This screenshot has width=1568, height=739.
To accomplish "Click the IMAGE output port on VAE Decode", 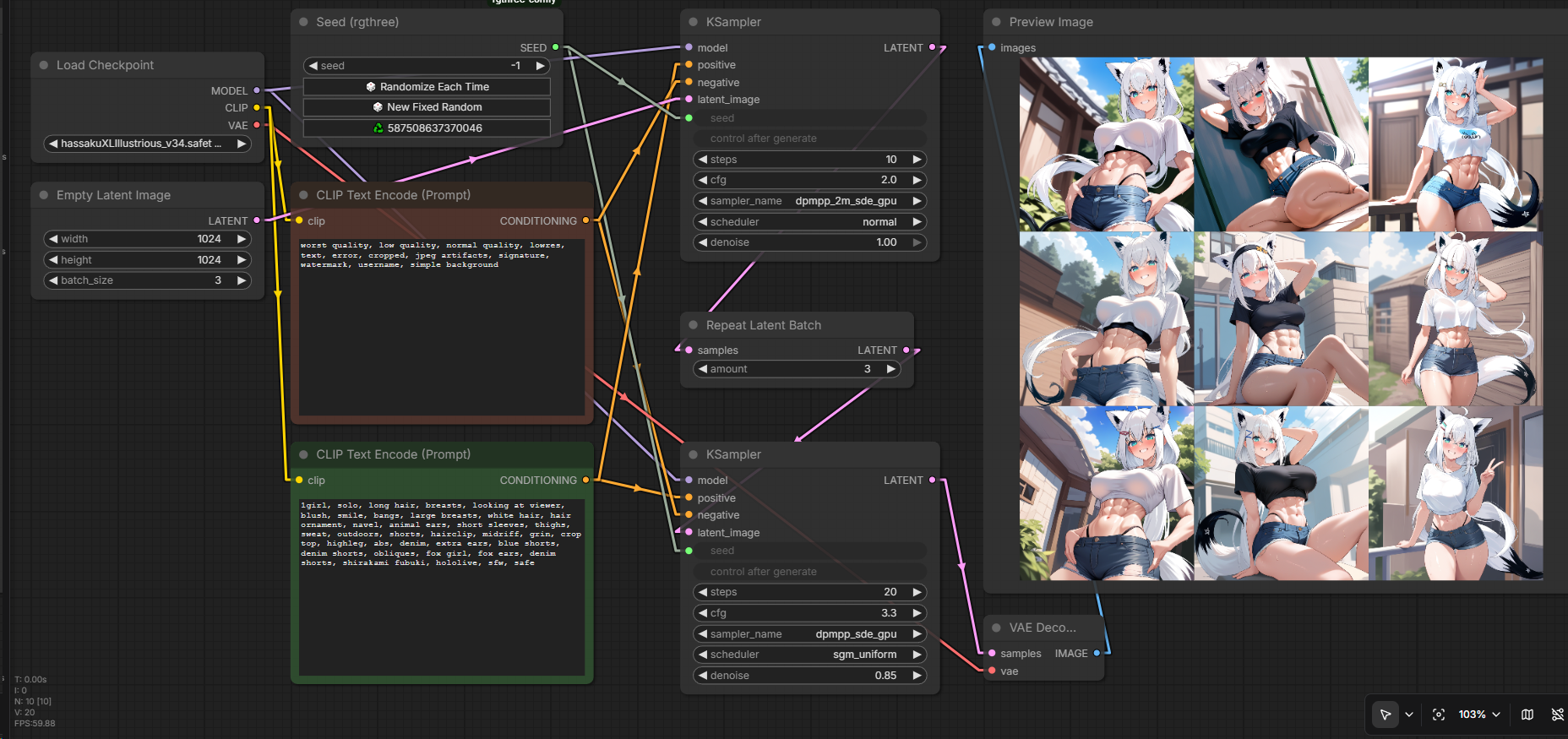I will tap(1097, 653).
